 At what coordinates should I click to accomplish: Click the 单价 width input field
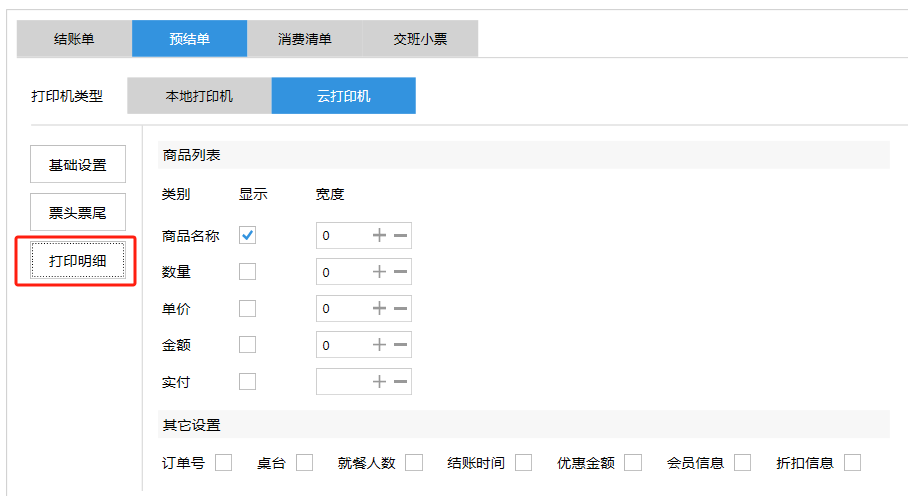point(341,308)
